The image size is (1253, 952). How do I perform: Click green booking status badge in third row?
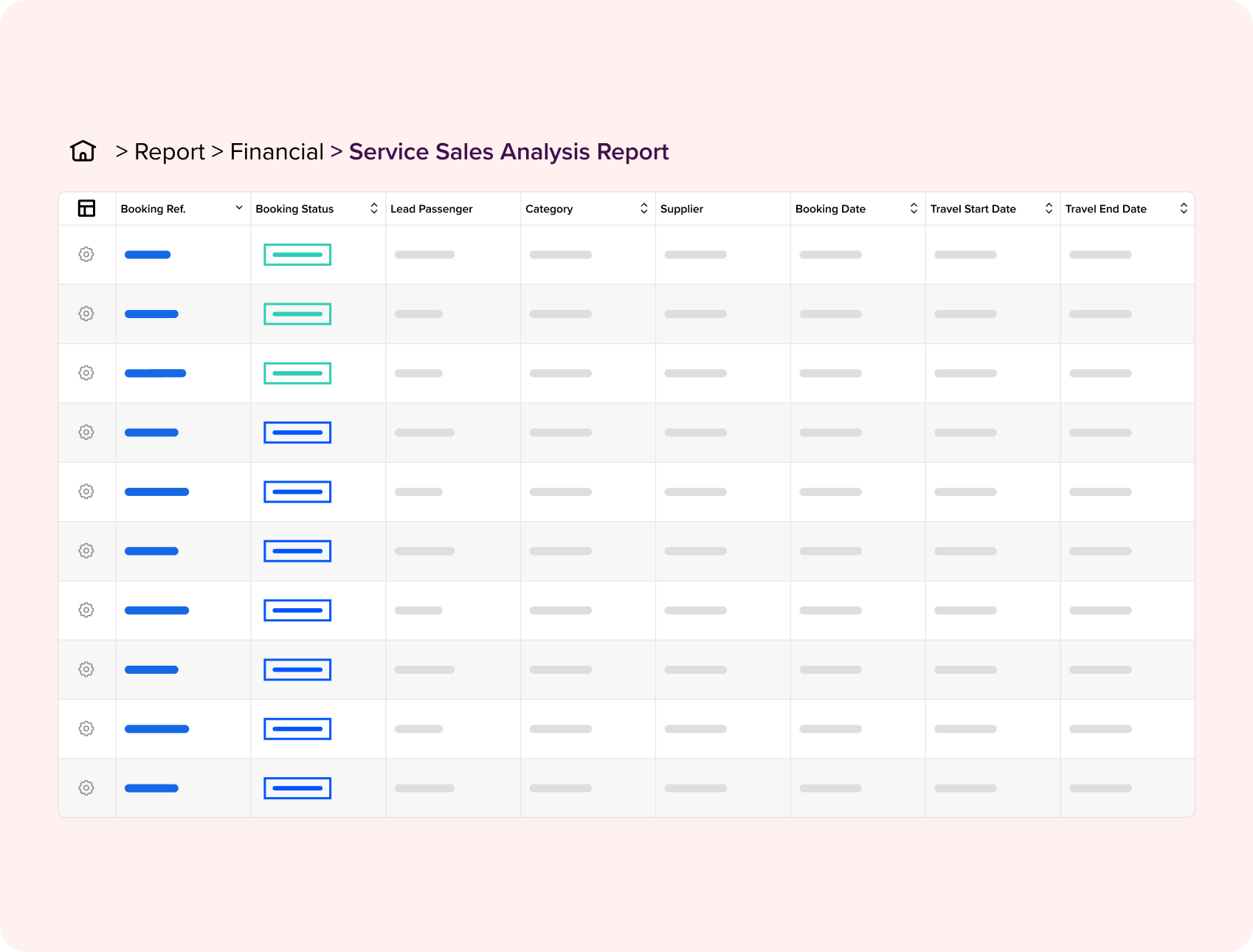[297, 373]
